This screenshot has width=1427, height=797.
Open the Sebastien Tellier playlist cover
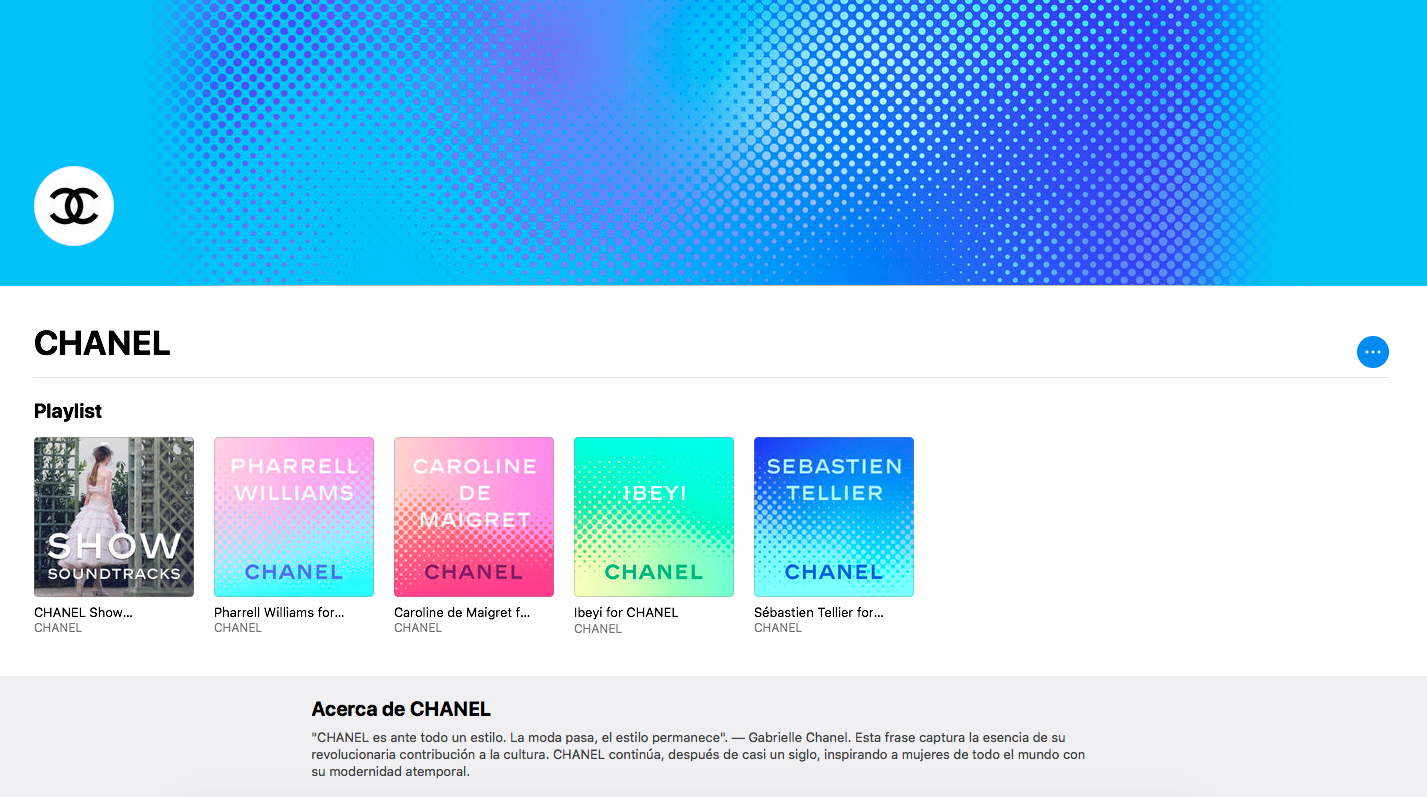(834, 517)
